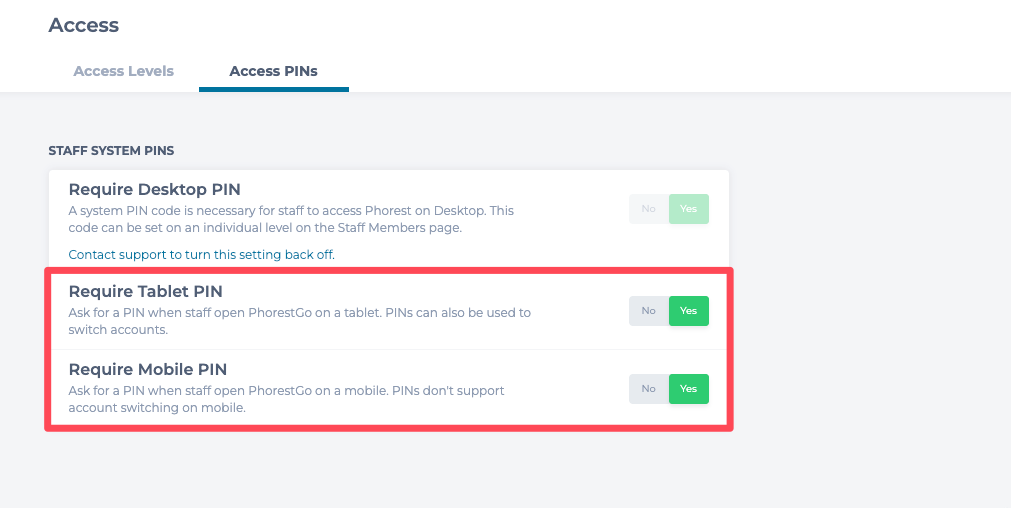Select the Access PINs tab
Screen dimensions: 1011x508
tap(274, 71)
